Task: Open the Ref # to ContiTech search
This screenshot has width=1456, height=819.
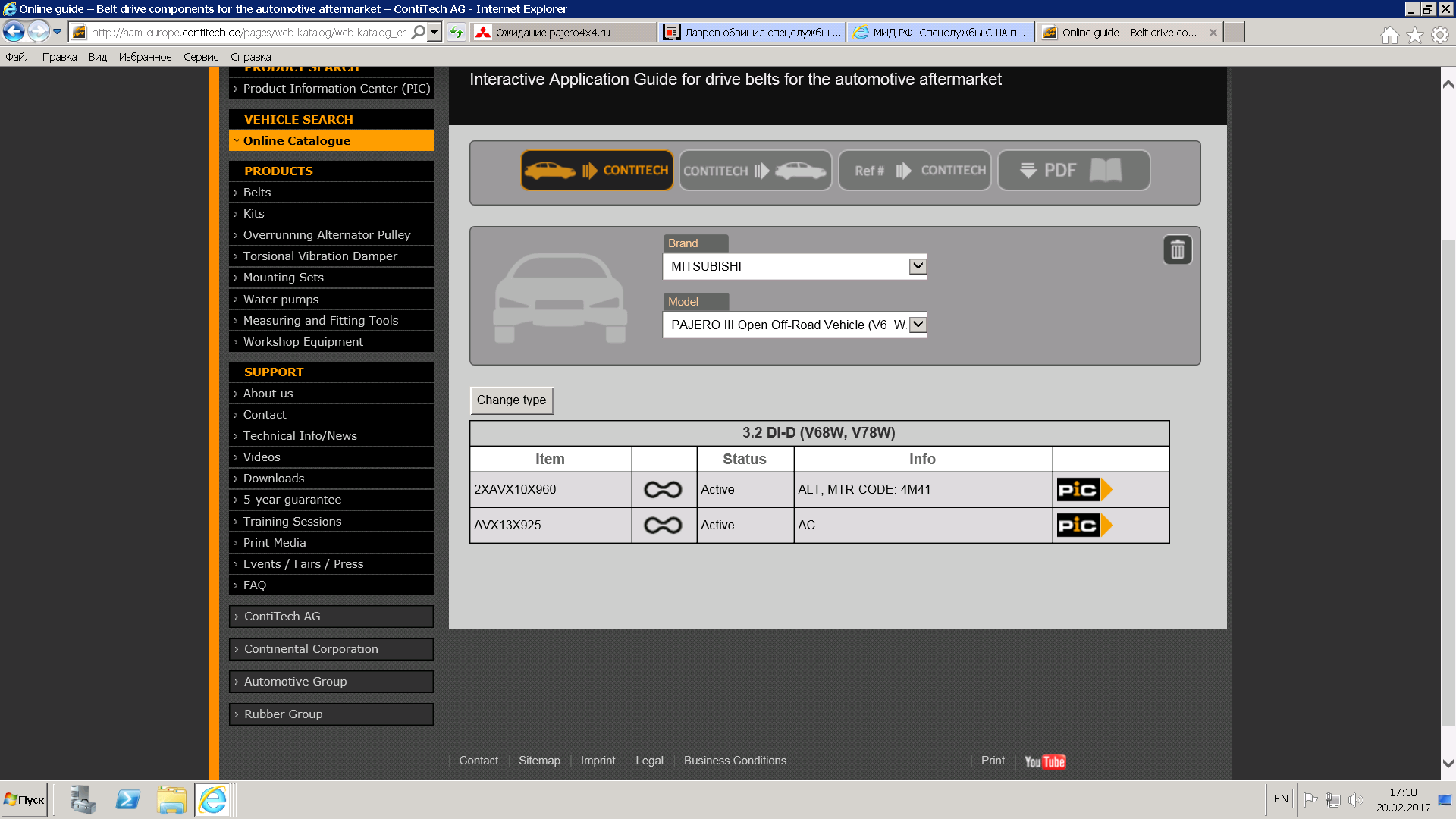Action: [x=915, y=171]
